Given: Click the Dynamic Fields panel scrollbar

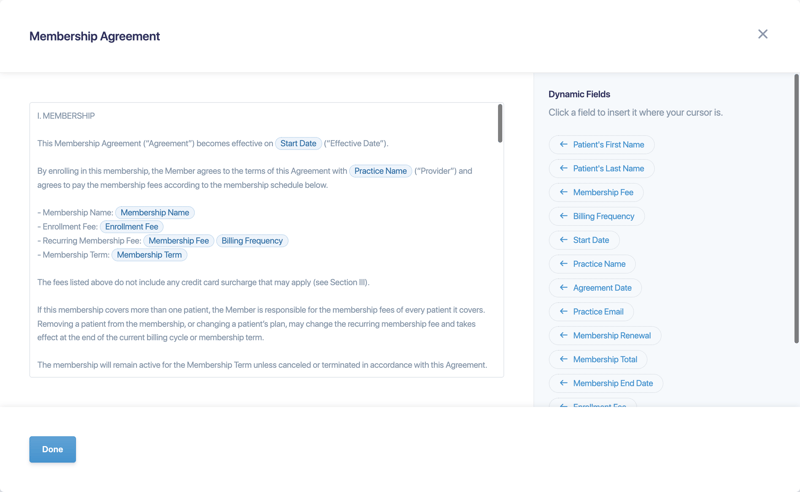Looking at the screenshot, I should pos(796,209).
